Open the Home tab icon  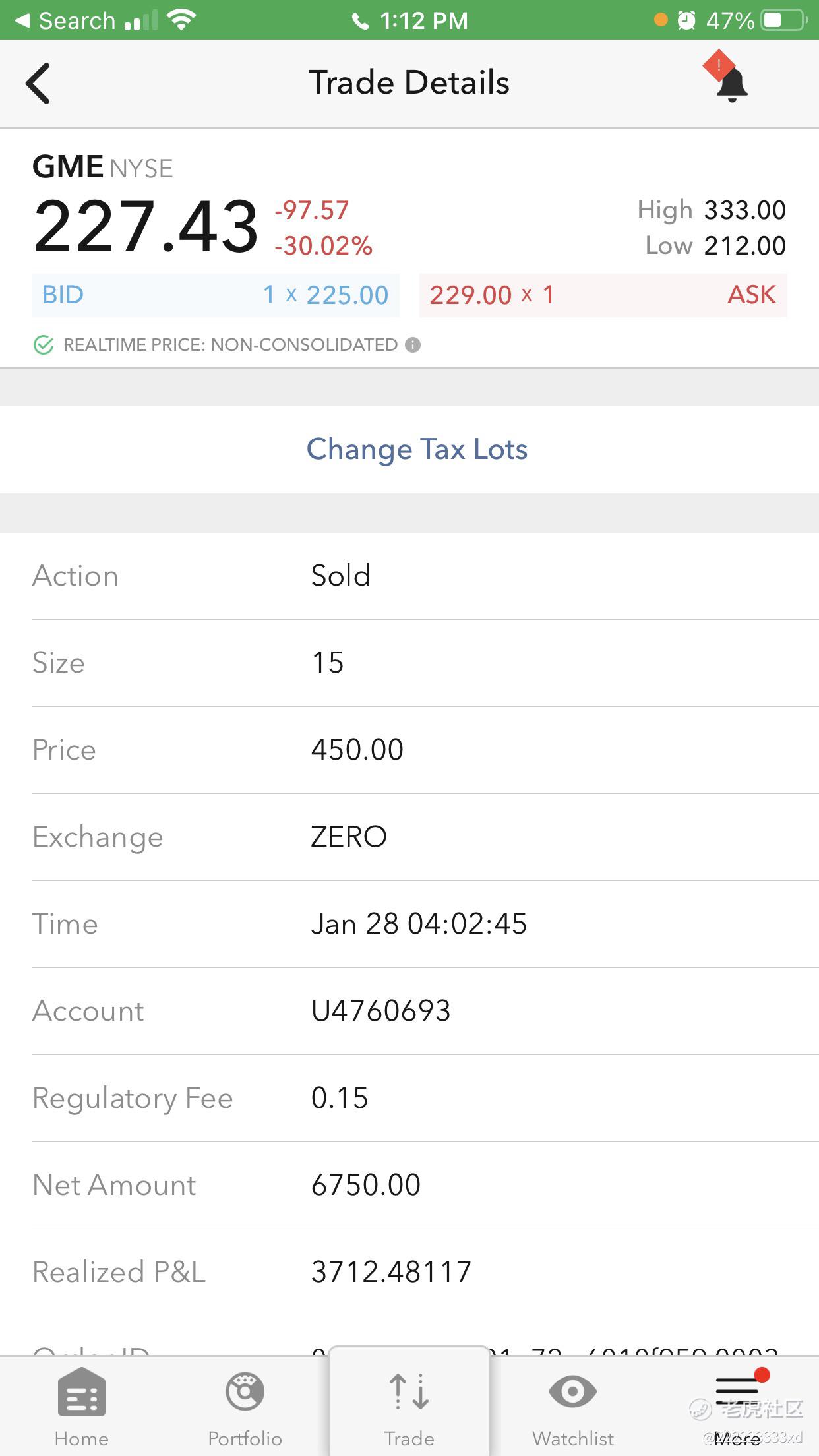(x=82, y=1391)
